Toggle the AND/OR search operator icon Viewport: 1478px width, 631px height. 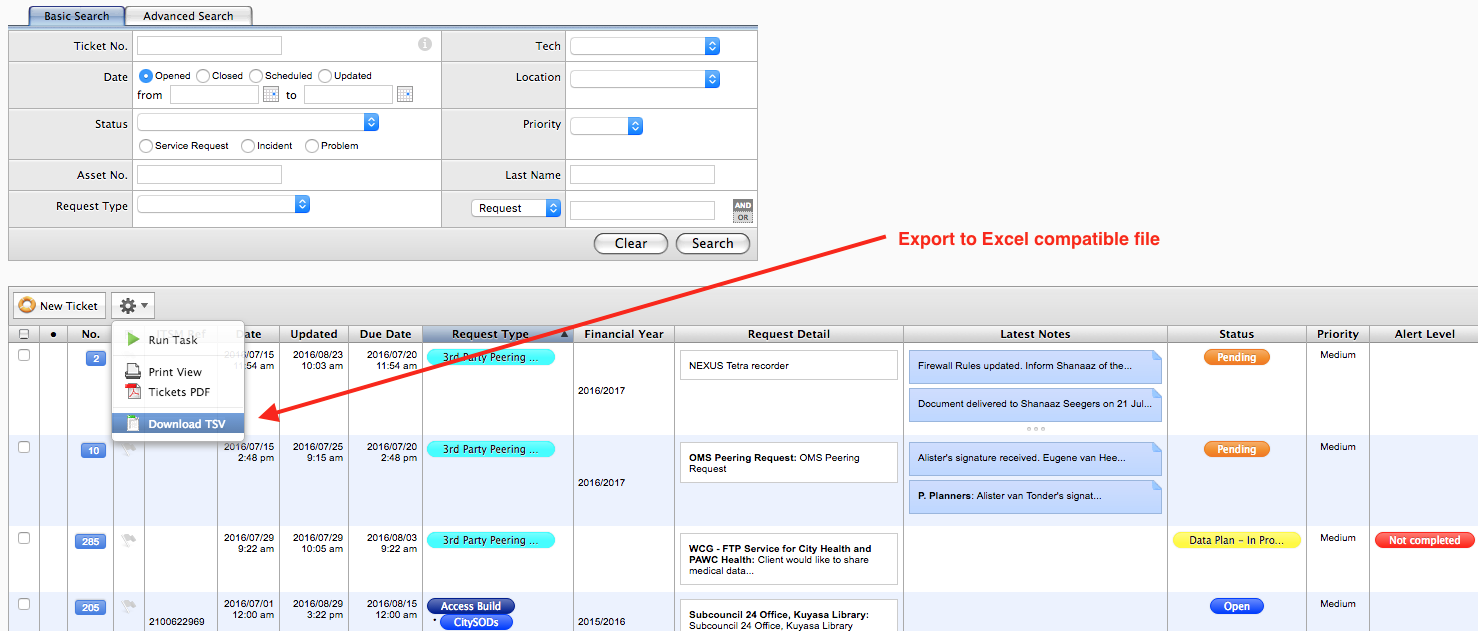(742, 210)
